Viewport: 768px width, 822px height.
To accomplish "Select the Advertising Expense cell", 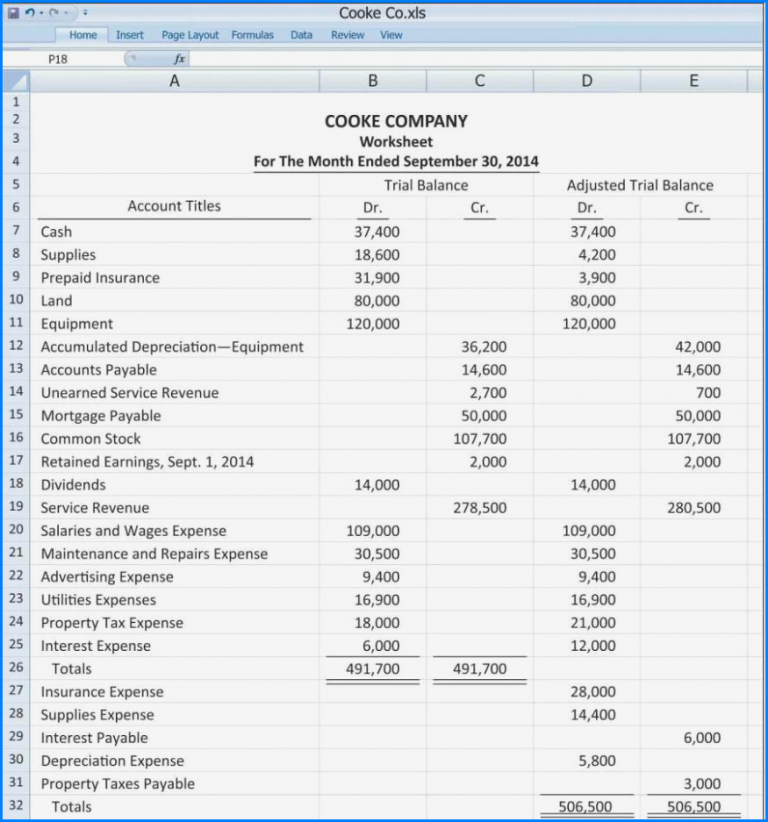I will click(175, 577).
